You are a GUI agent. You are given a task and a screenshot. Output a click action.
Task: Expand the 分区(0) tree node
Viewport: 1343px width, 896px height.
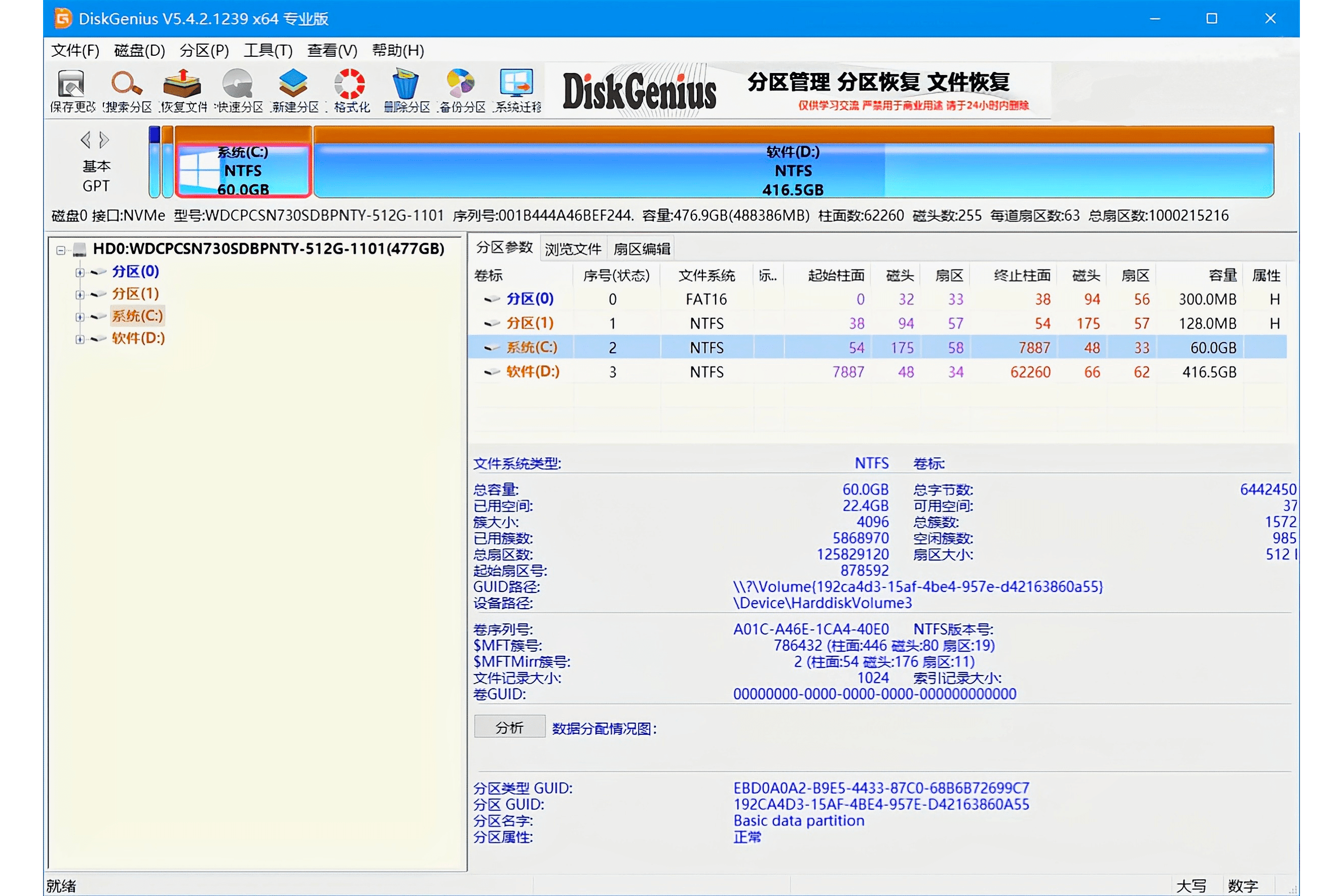pos(80,272)
